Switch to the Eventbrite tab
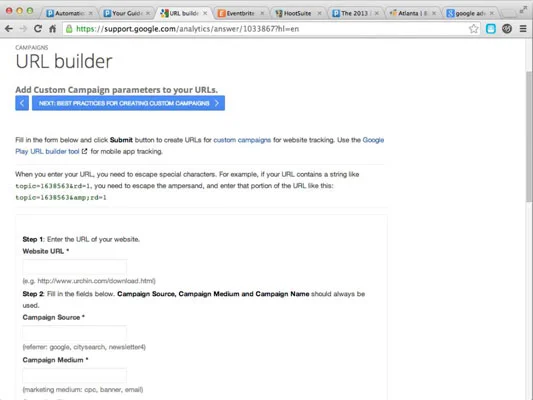 click(240, 13)
